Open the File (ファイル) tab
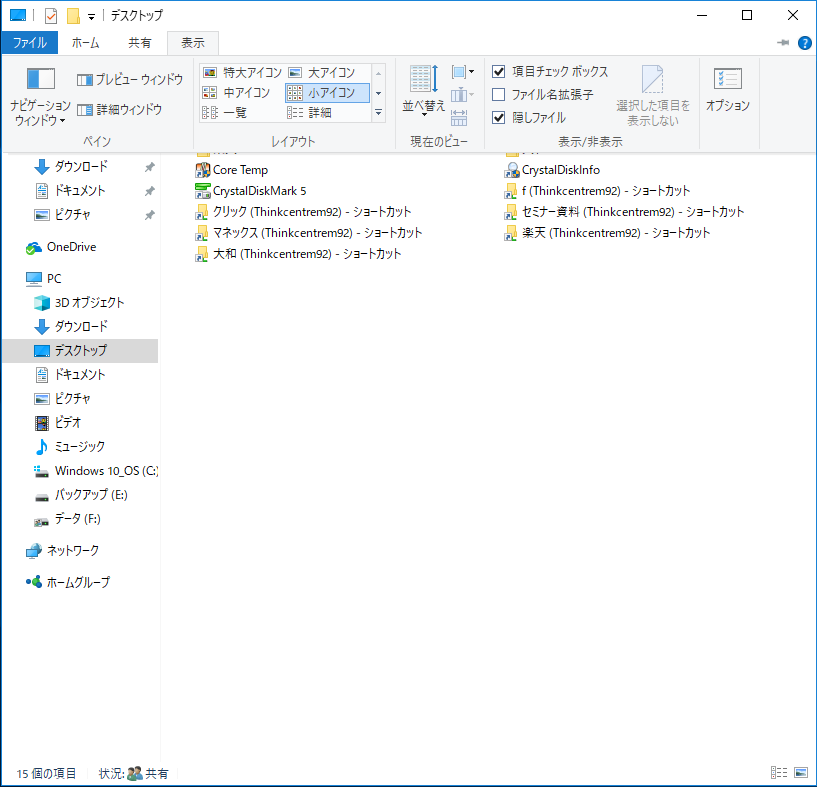 coord(30,43)
